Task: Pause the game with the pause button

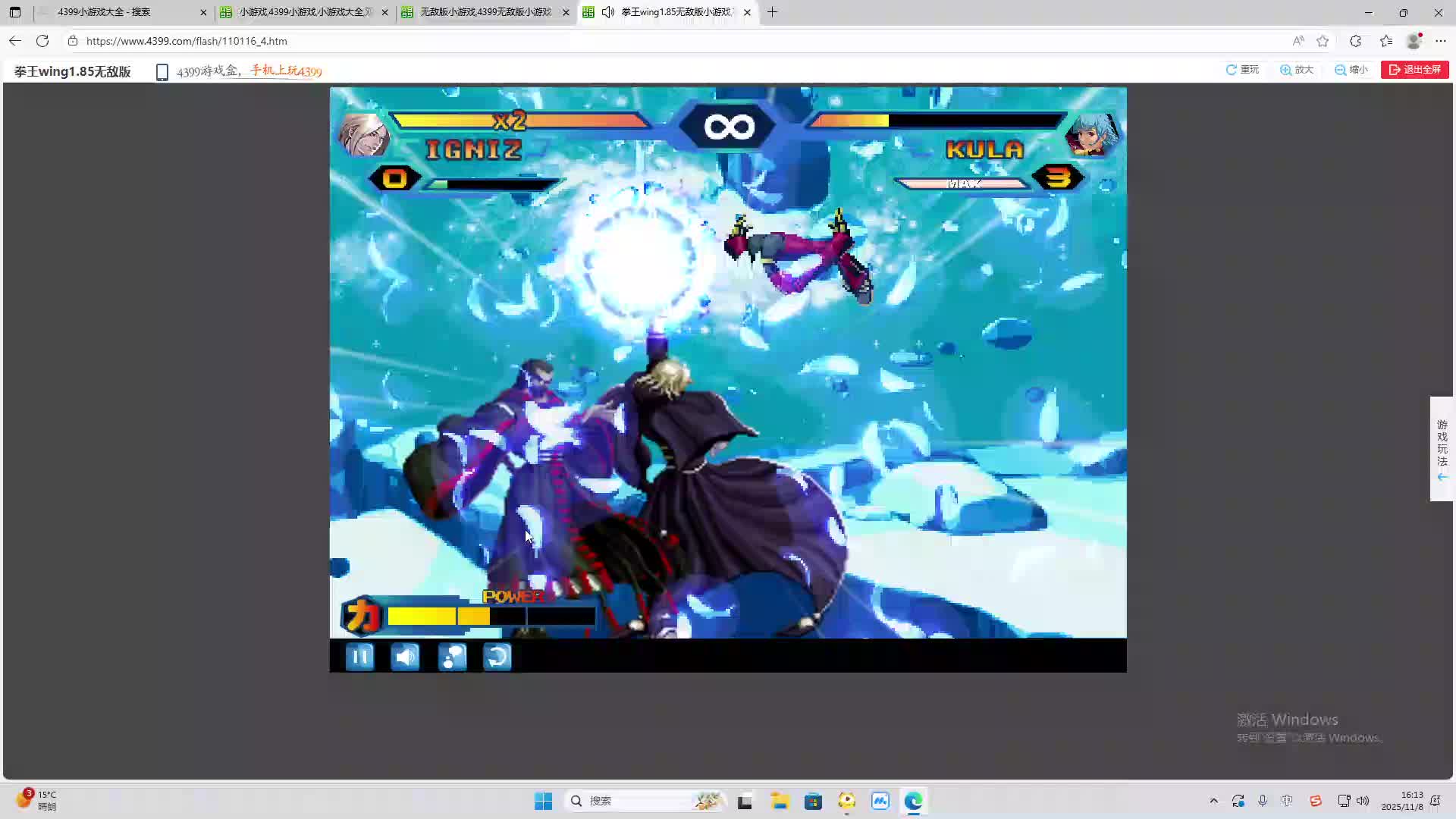Action: pyautogui.click(x=359, y=657)
